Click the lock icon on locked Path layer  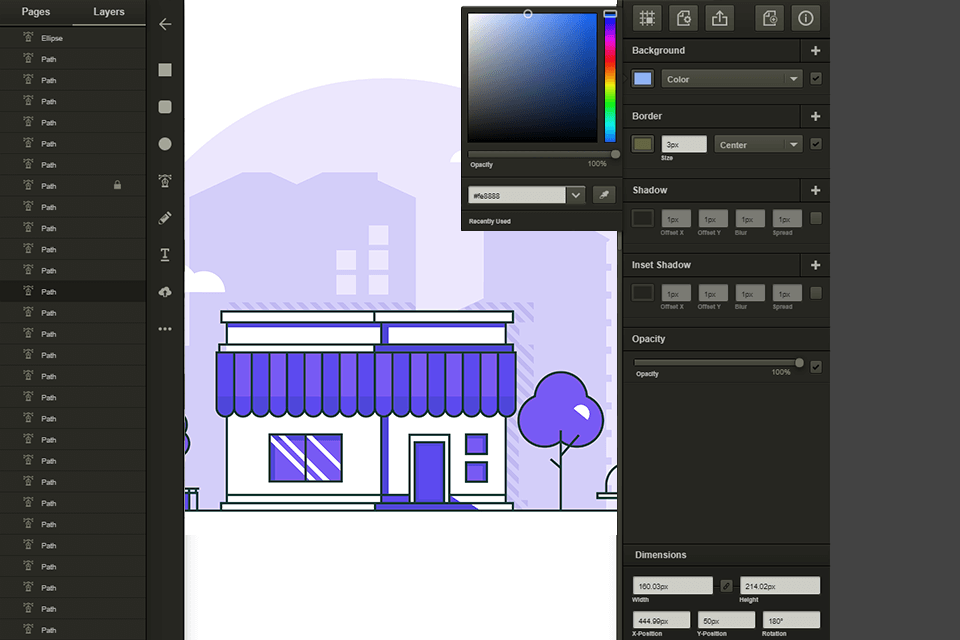[x=117, y=185]
